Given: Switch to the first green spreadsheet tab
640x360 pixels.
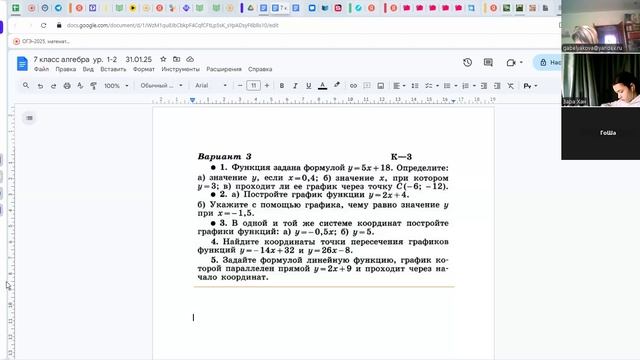Looking at the screenshot, I should point(16,8).
